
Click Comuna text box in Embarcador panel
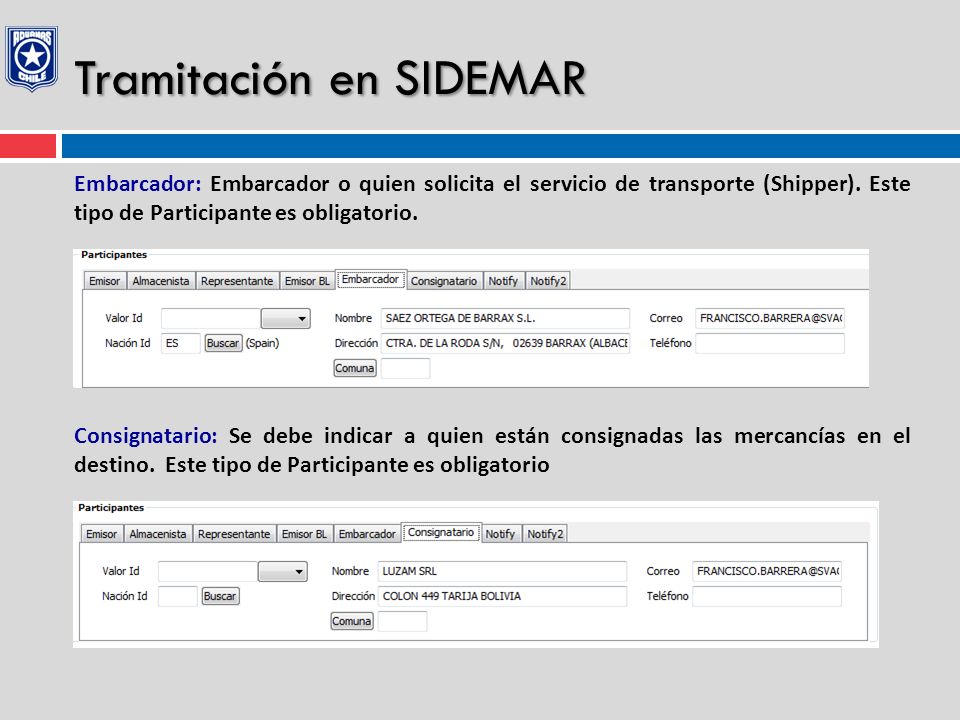coord(405,369)
